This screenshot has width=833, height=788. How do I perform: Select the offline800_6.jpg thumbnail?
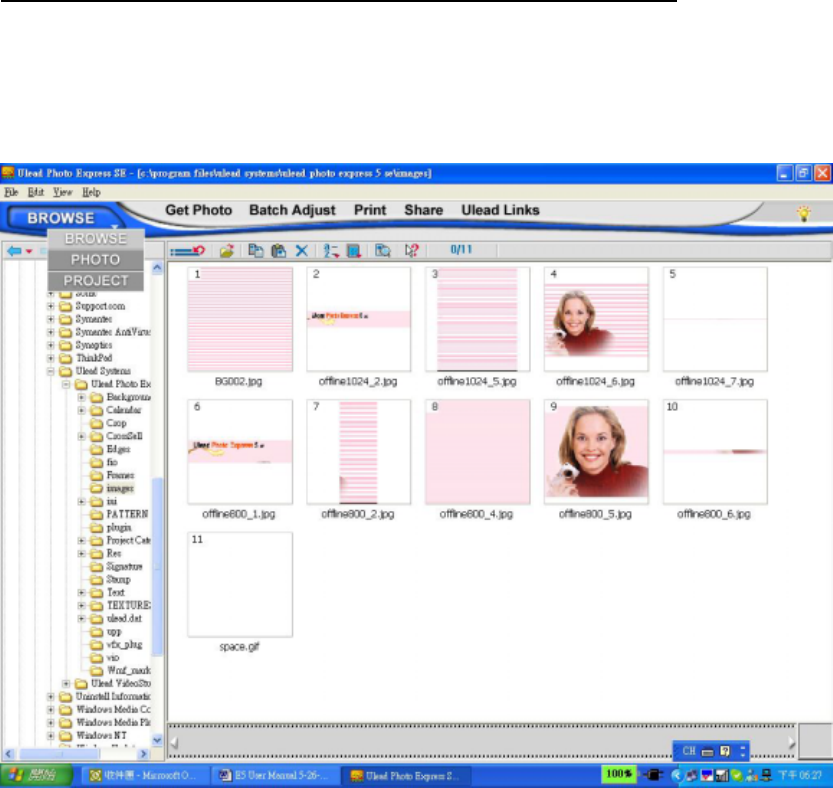[x=715, y=452]
